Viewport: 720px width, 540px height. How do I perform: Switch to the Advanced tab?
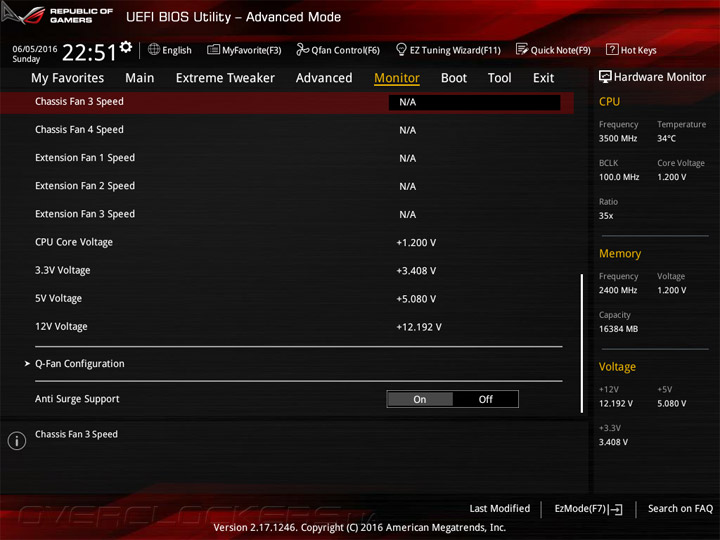click(324, 78)
